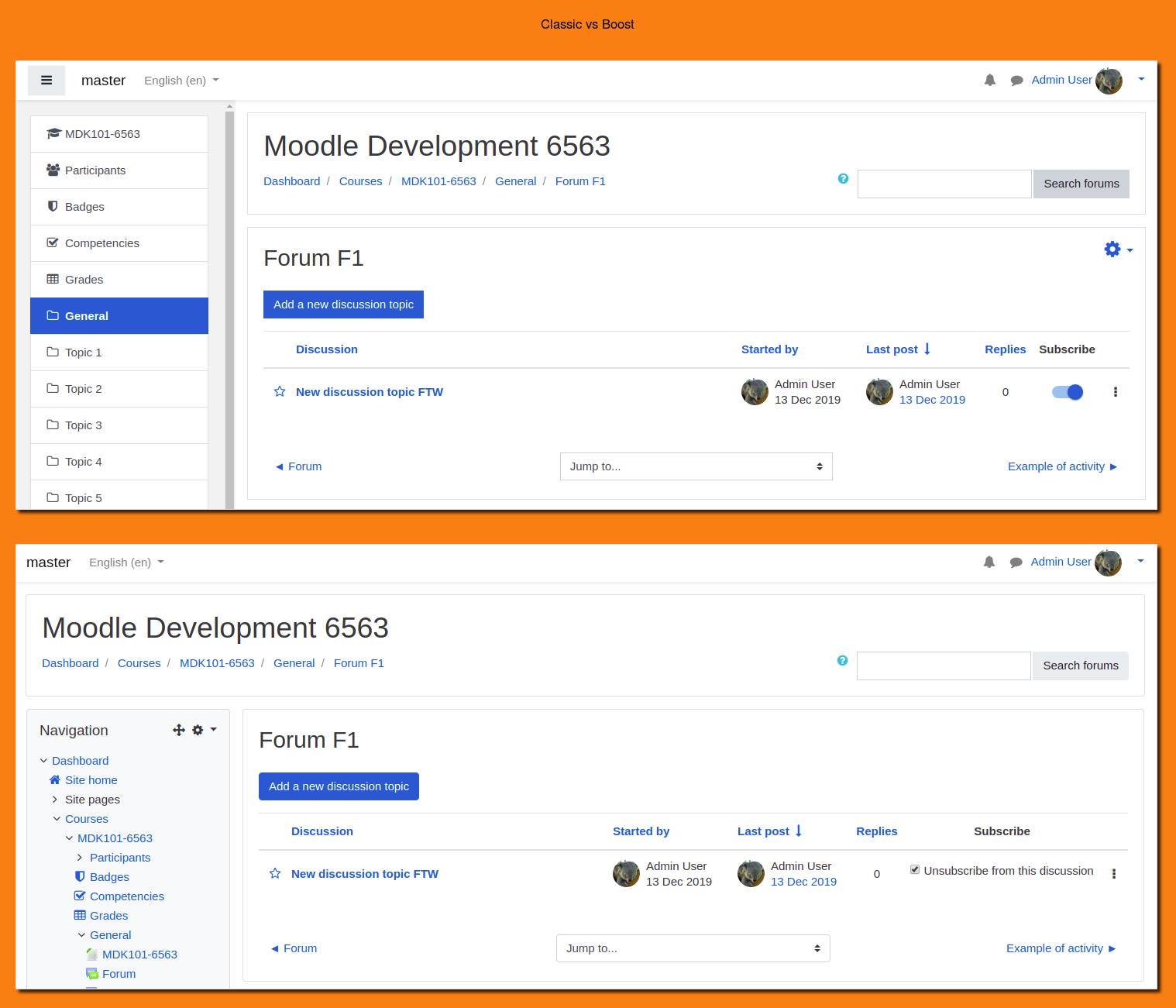This screenshot has height=1008, width=1176.
Task: Open notifications bell in Boost header
Action: [990, 80]
